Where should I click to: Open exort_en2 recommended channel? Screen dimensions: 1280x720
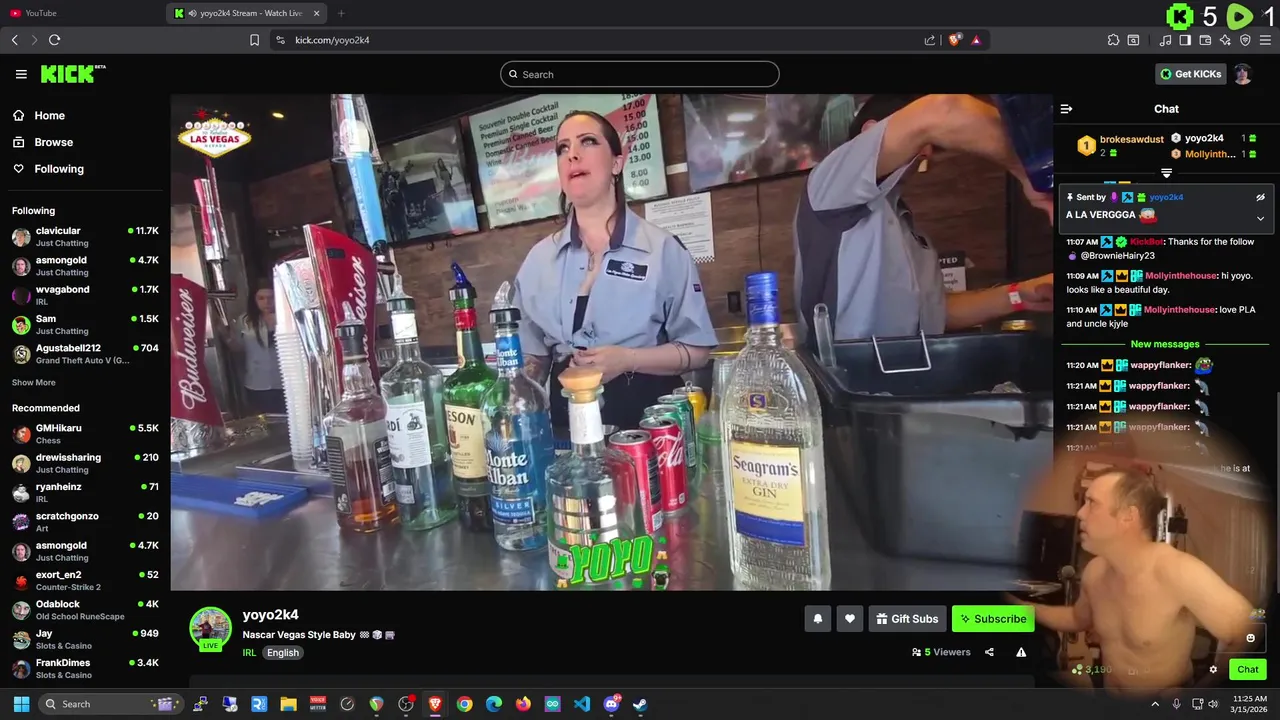click(x=85, y=581)
